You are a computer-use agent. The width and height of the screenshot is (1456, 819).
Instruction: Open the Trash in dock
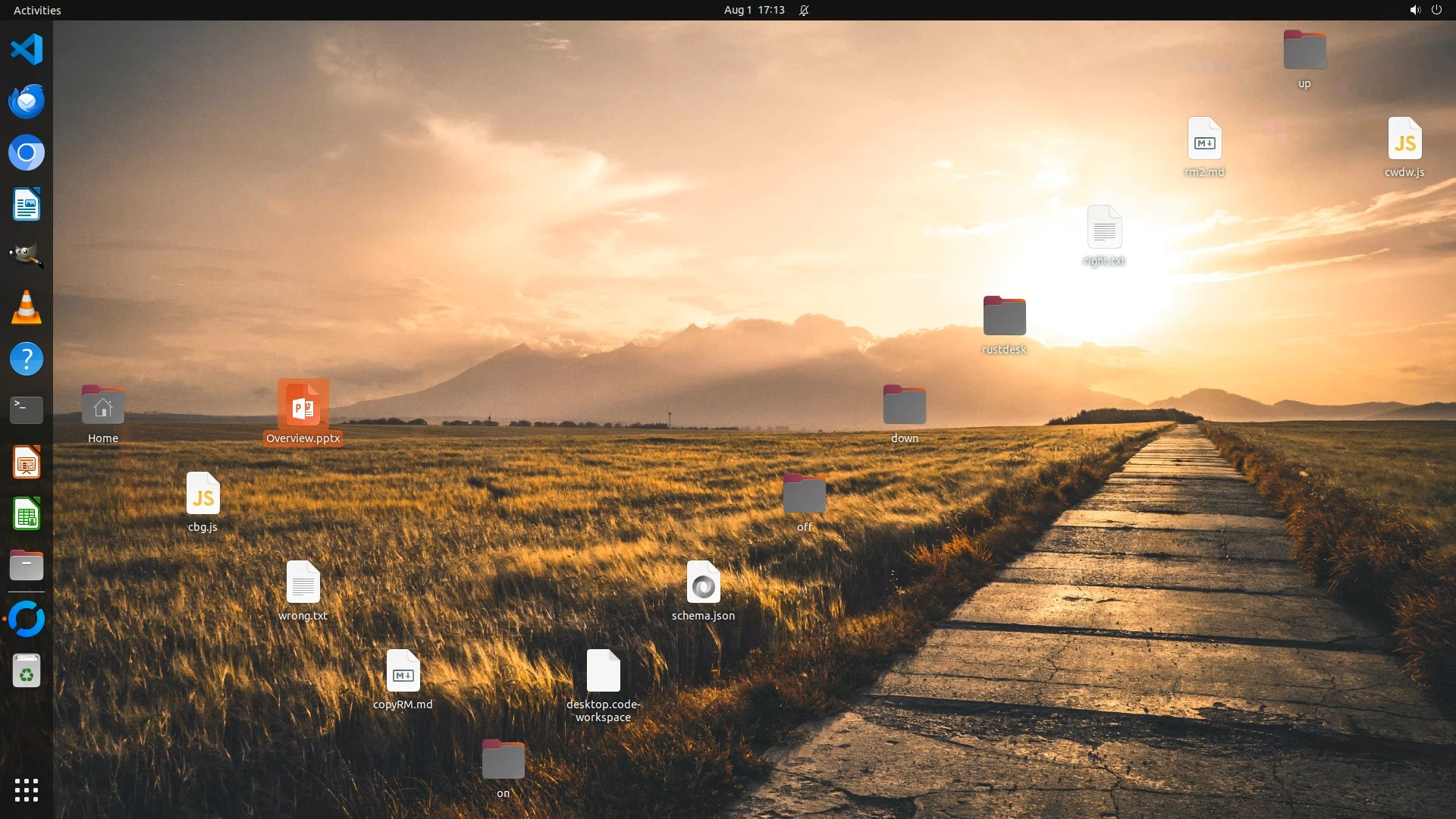pyautogui.click(x=27, y=671)
